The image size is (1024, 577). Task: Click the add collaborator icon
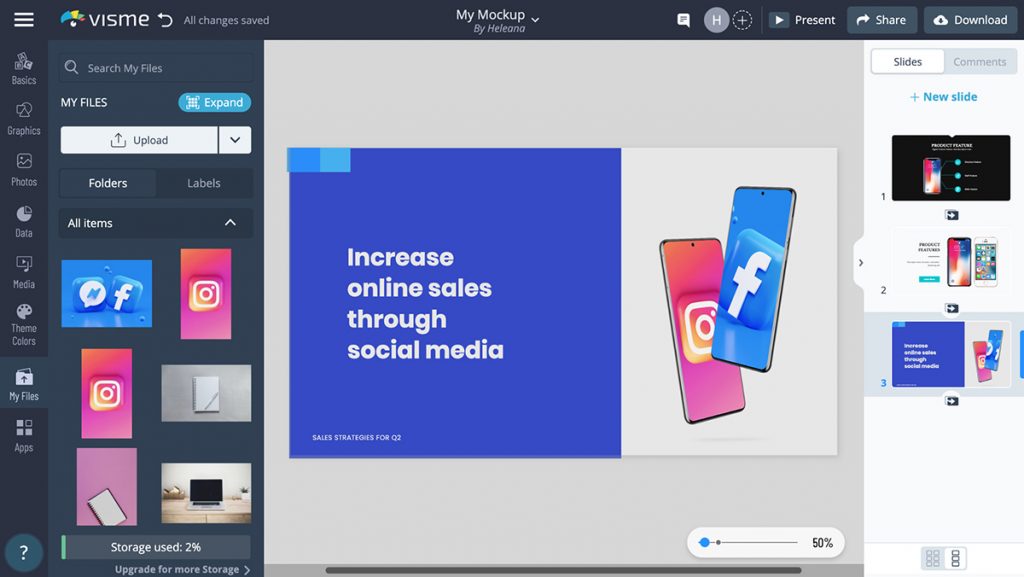pyautogui.click(x=742, y=19)
